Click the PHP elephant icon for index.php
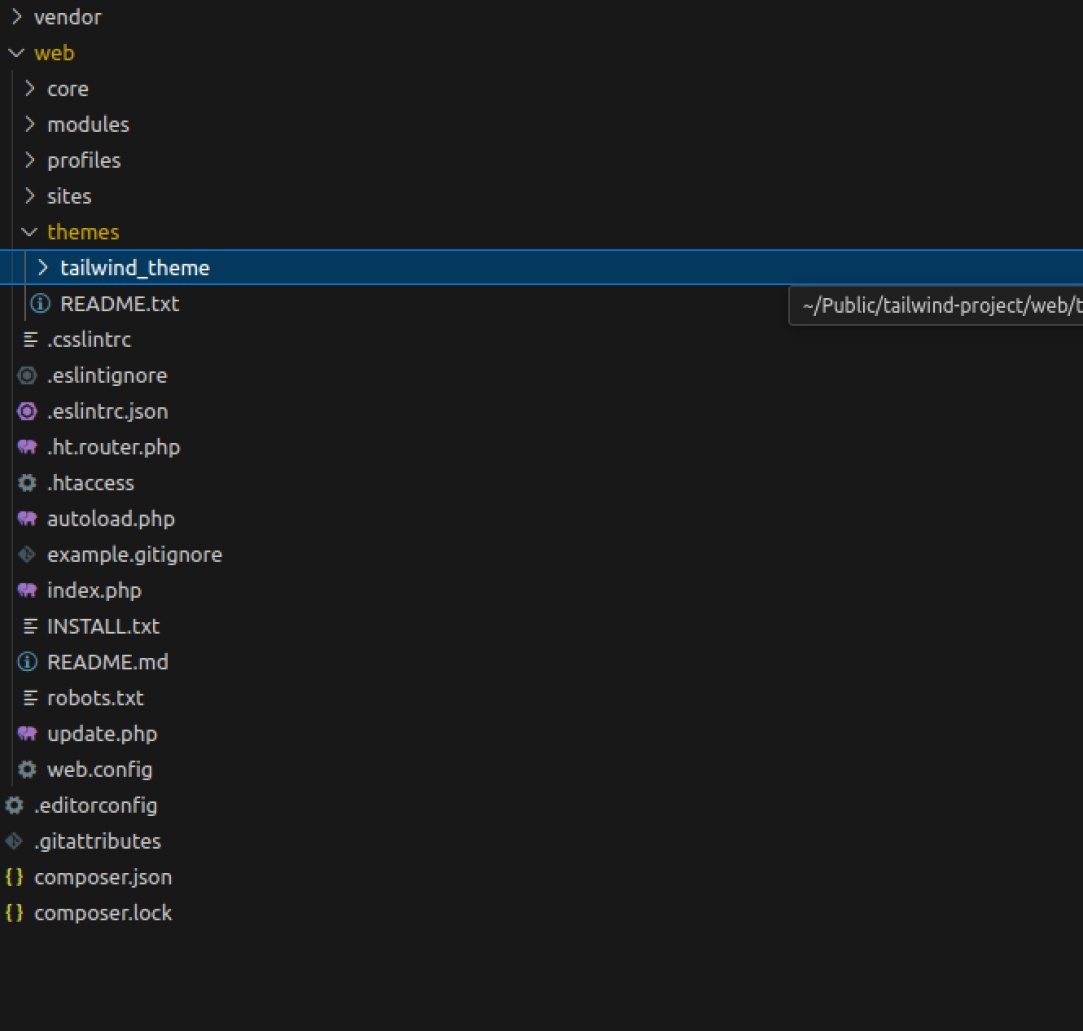Viewport: 1083px width, 1031px height. click(x=27, y=590)
